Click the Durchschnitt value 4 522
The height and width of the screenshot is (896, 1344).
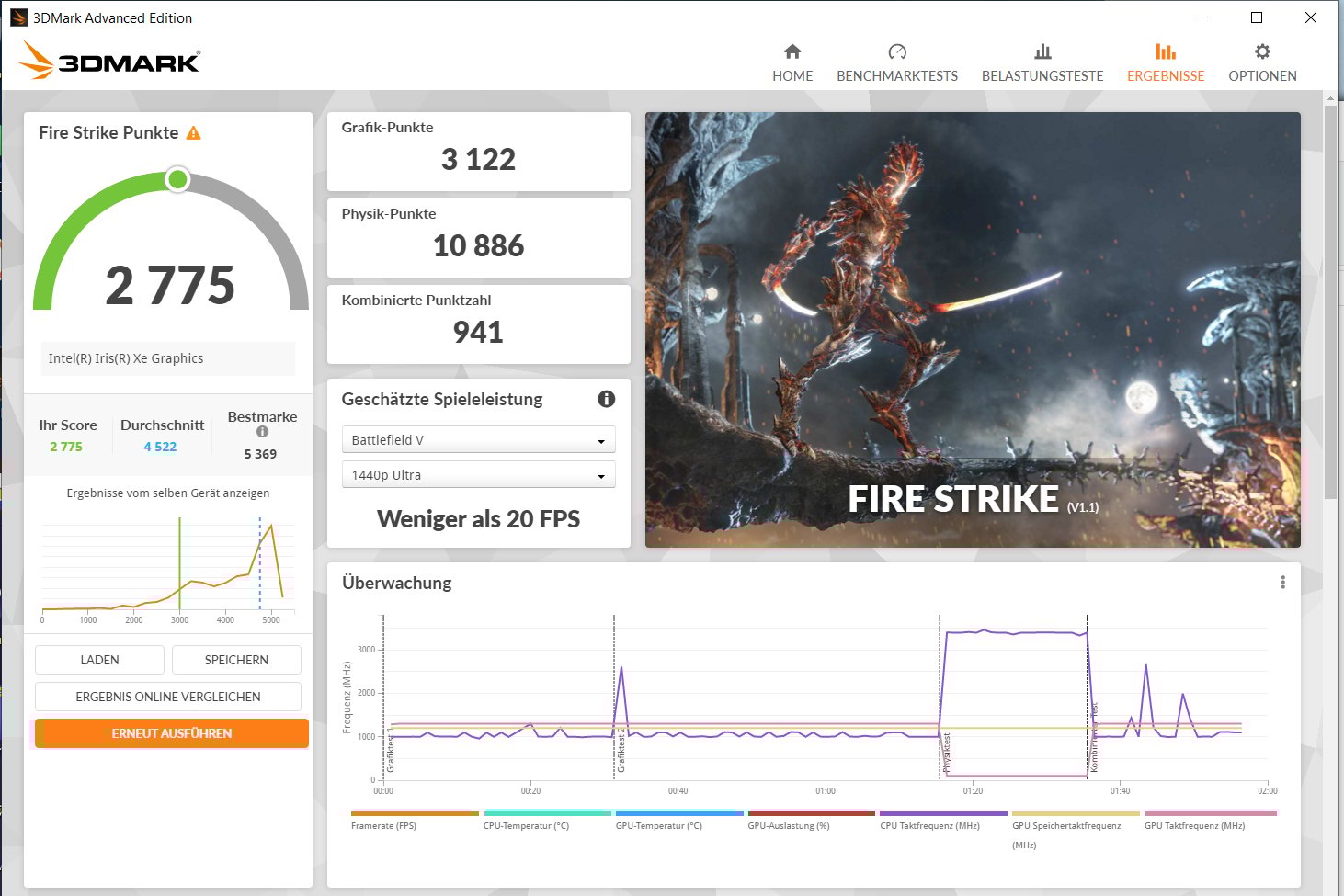click(160, 447)
